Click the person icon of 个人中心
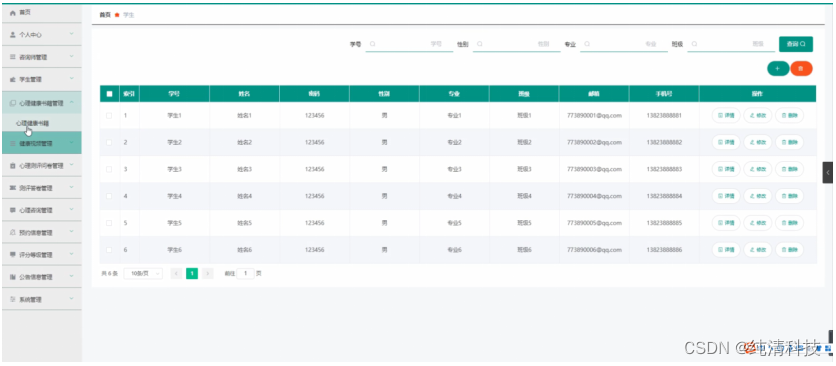 13,34
